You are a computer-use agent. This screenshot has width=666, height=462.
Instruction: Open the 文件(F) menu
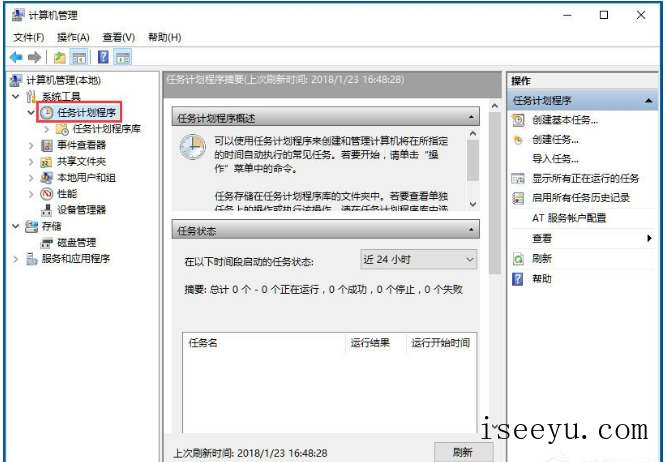tap(29, 37)
